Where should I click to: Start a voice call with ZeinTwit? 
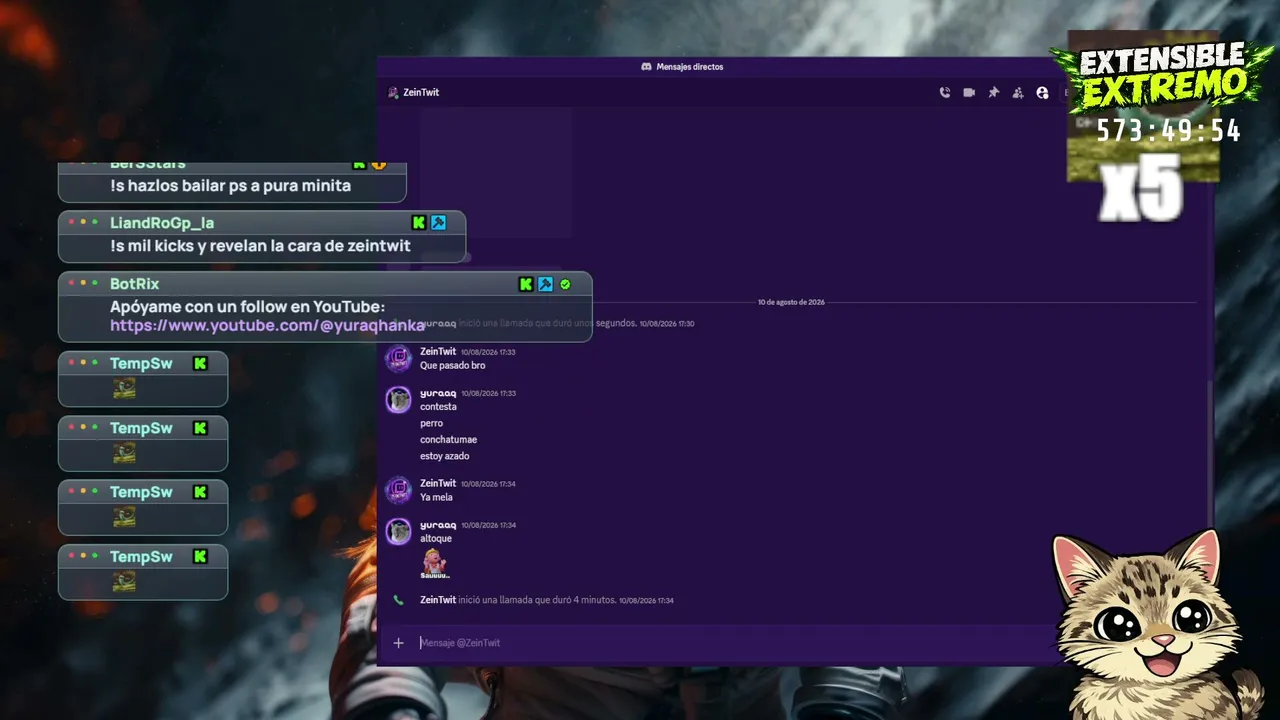[x=945, y=92]
